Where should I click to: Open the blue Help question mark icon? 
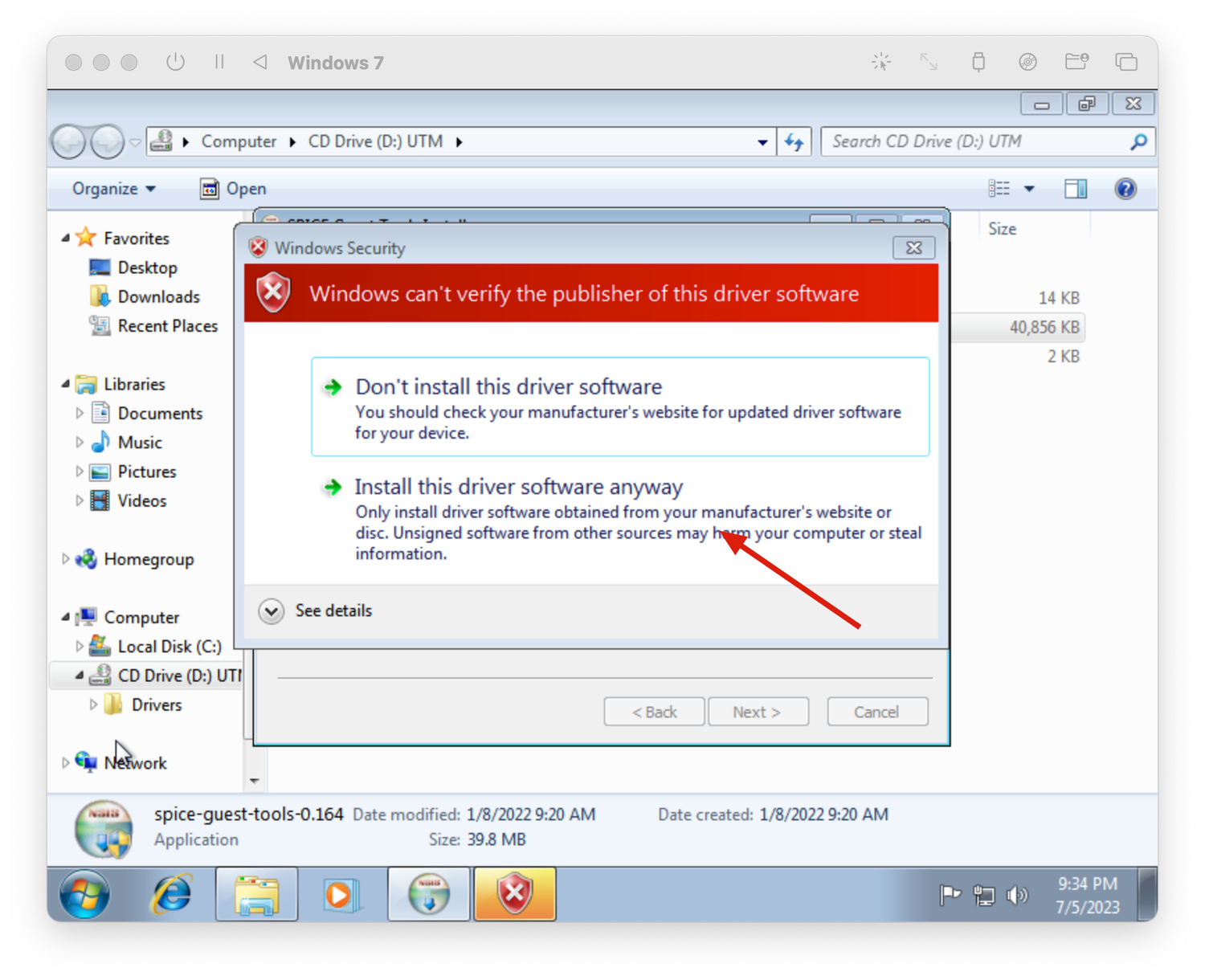click(x=1125, y=189)
